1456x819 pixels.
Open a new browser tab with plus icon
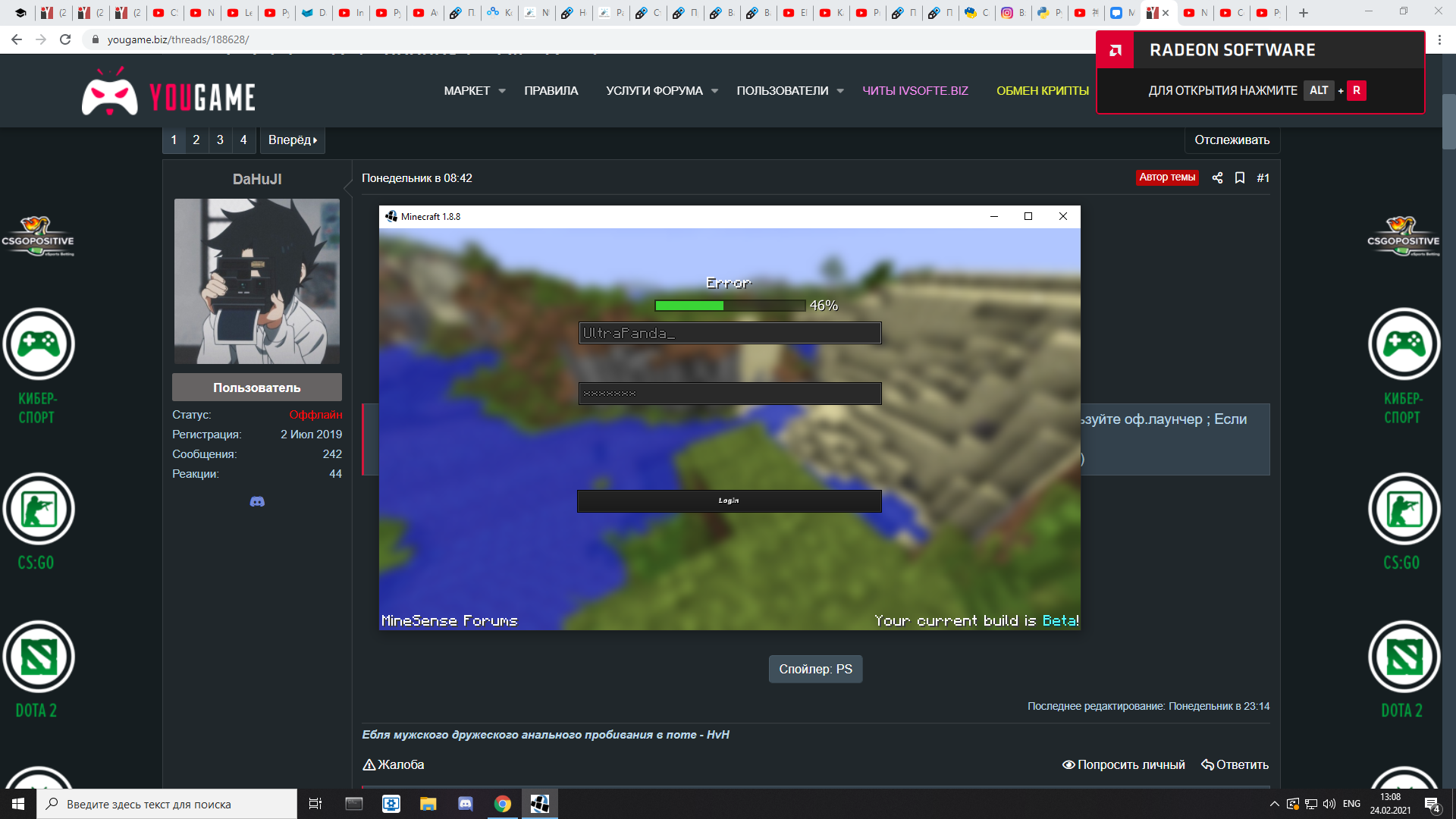(x=1304, y=13)
